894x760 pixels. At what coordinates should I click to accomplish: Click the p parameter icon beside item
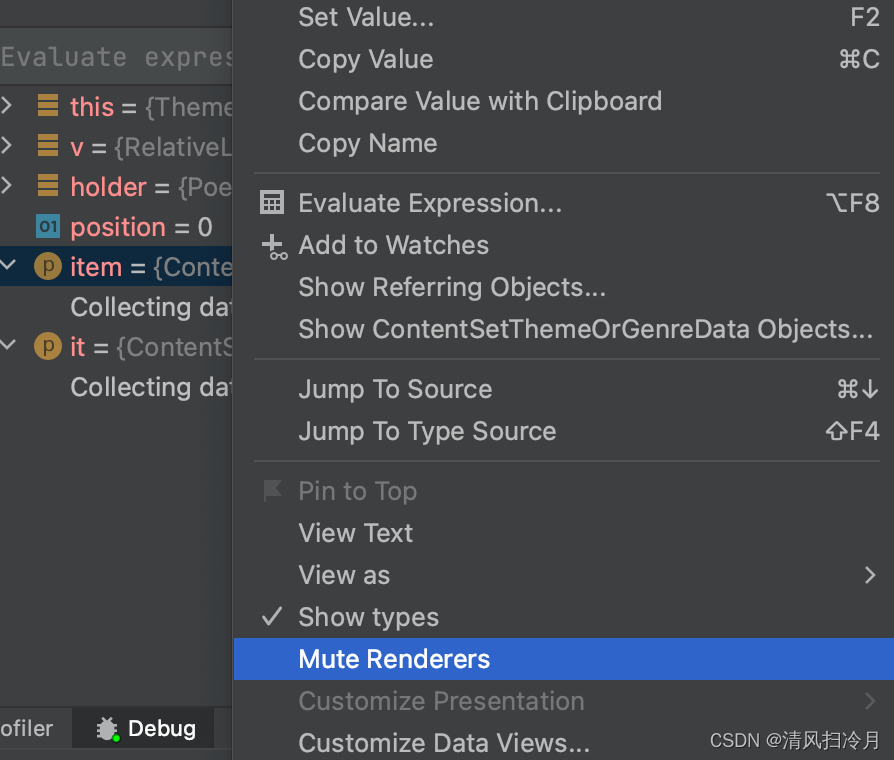[47, 266]
